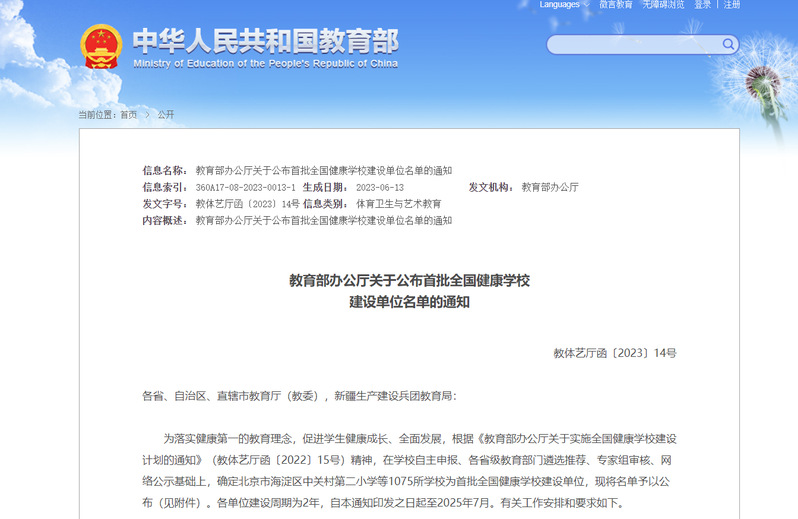Open 公开 breadcrumb link
This screenshot has height=519, width=798.
(166, 115)
